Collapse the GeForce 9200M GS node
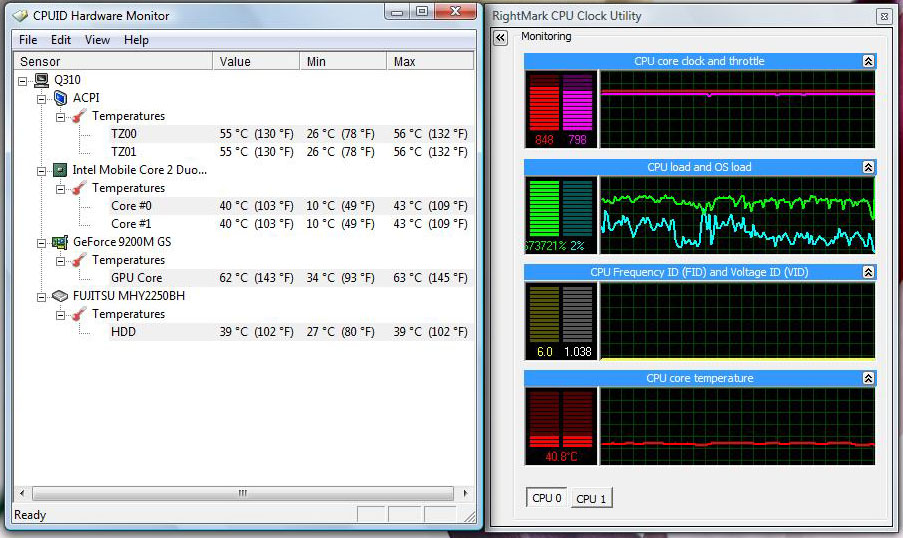The height and width of the screenshot is (538, 903). pyautogui.click(x=41, y=243)
